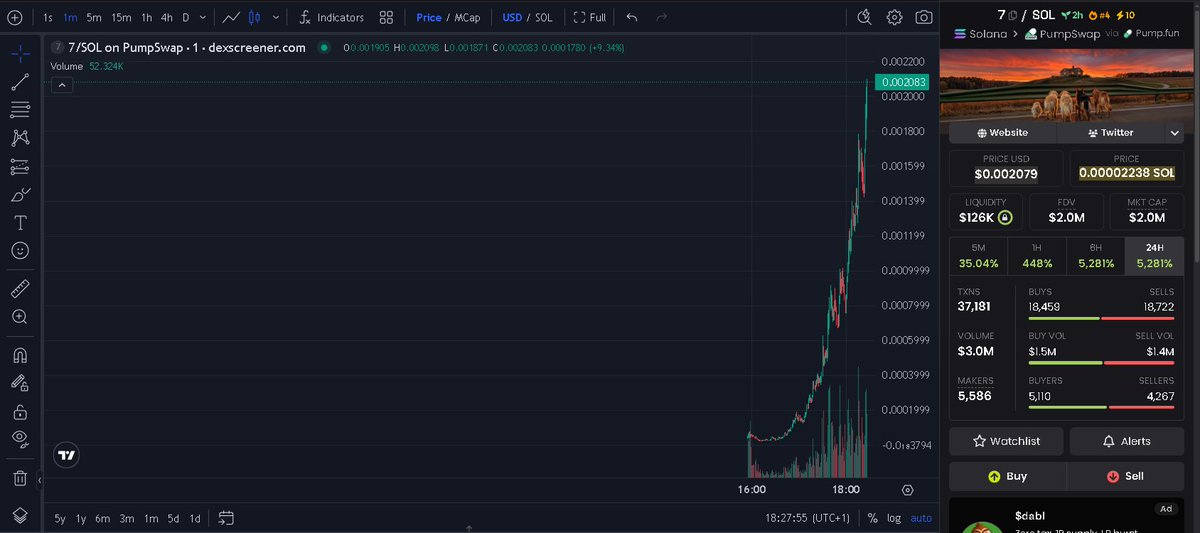Collapse the indicator legend chevron
The width and height of the screenshot is (1200, 533).
[x=62, y=86]
